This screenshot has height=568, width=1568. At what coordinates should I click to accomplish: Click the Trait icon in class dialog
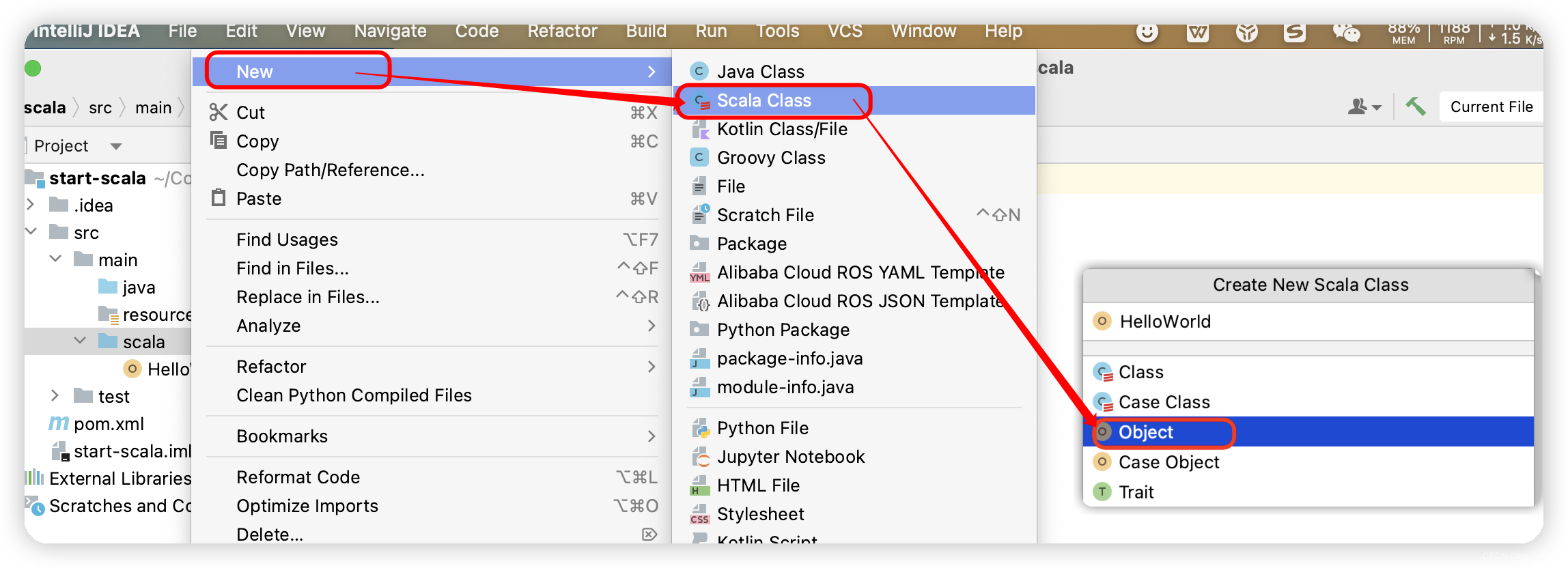(x=1102, y=492)
